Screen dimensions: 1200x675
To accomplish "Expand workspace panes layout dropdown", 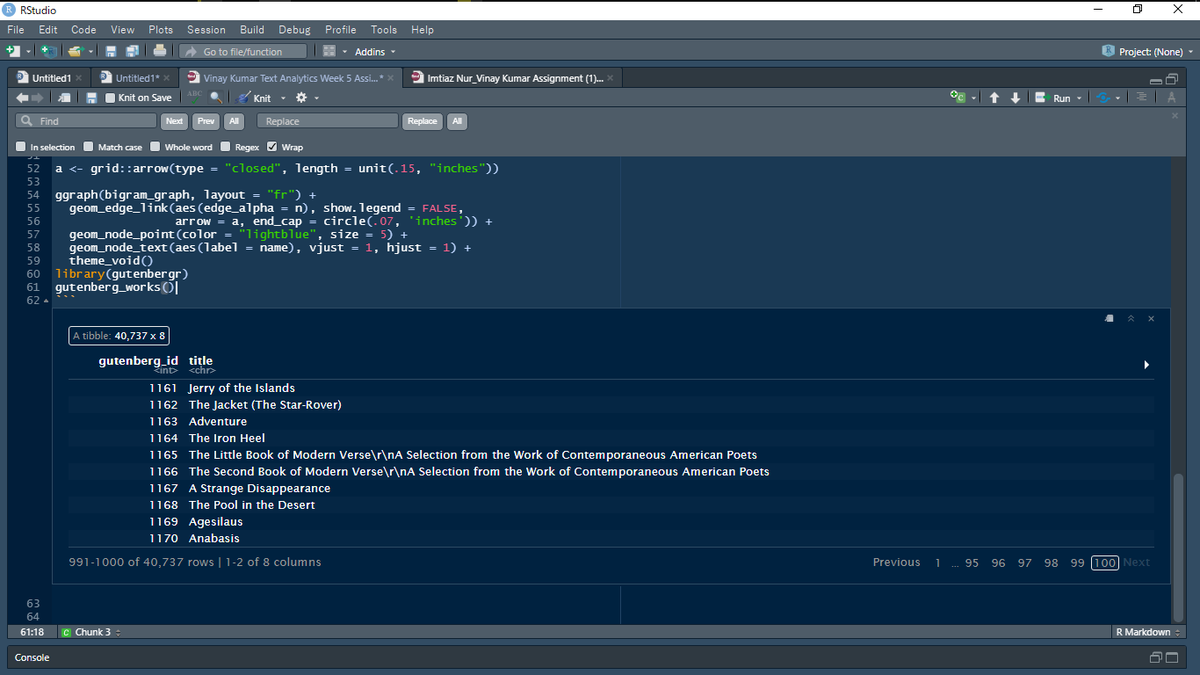I will tap(344, 52).
